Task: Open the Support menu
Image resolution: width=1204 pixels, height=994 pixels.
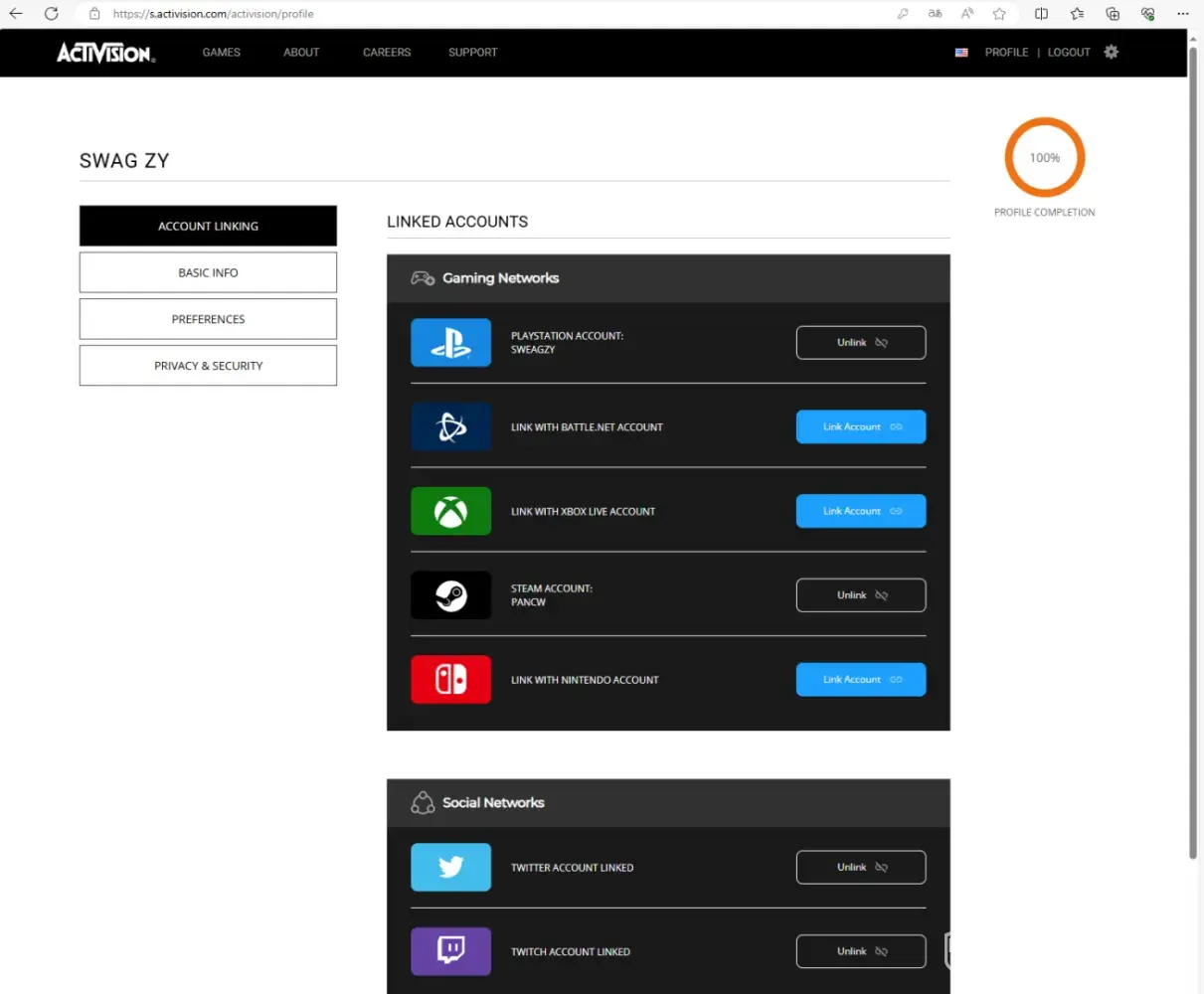Action: pos(472,53)
